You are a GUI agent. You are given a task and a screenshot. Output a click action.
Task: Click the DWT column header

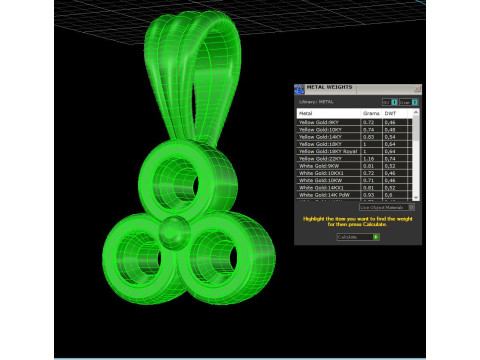point(395,113)
